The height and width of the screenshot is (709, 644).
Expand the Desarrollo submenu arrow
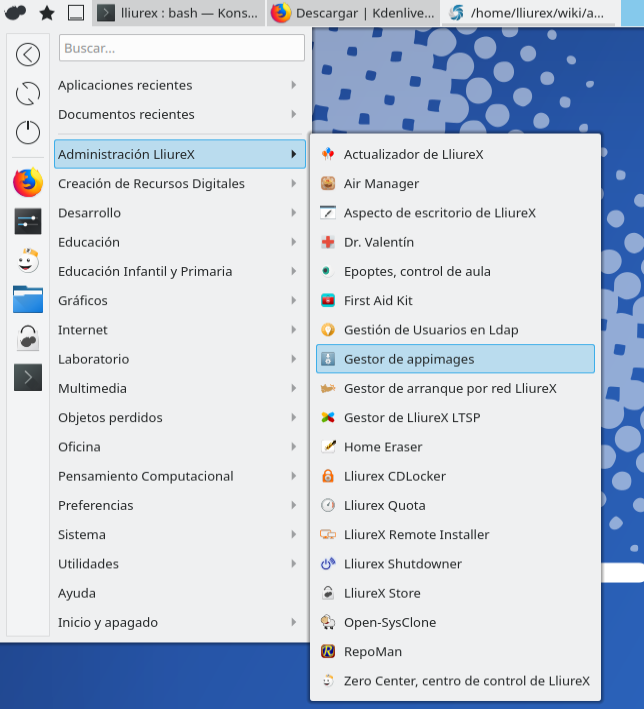coord(294,213)
